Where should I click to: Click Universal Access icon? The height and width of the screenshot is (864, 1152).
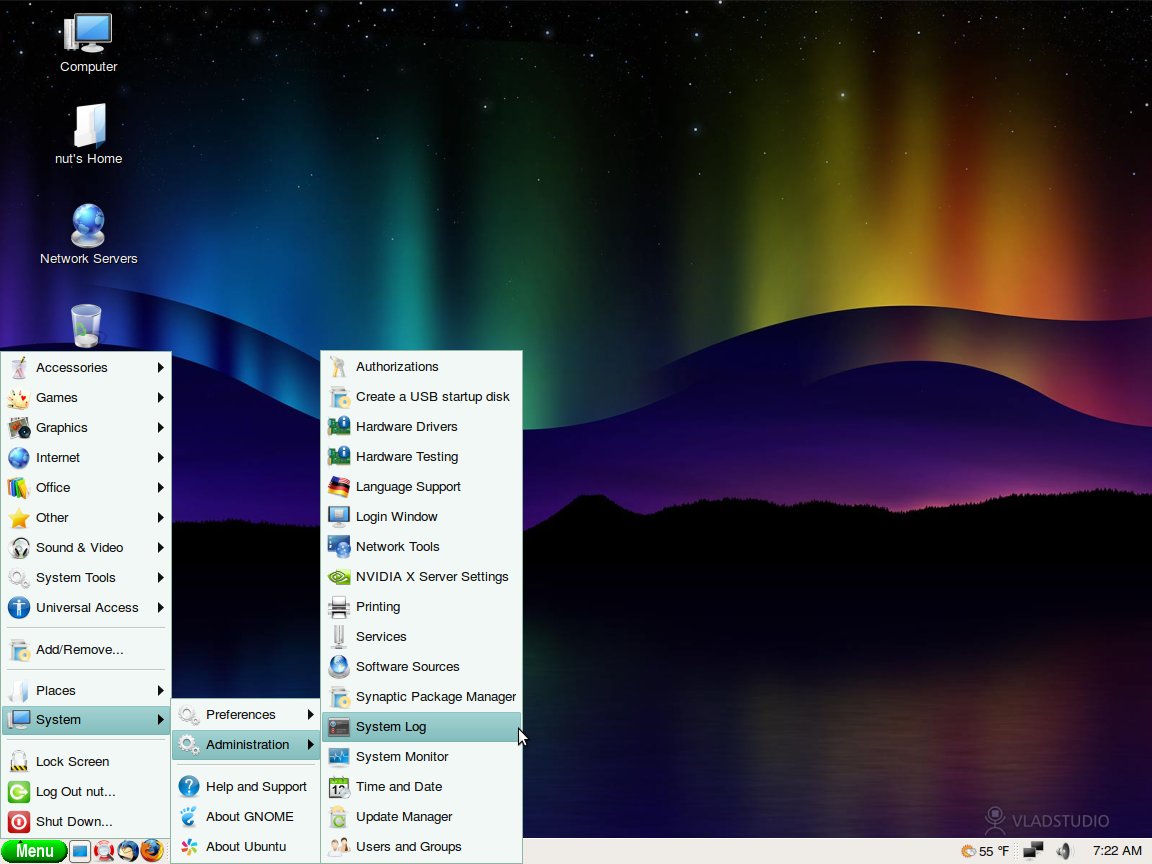coord(19,608)
